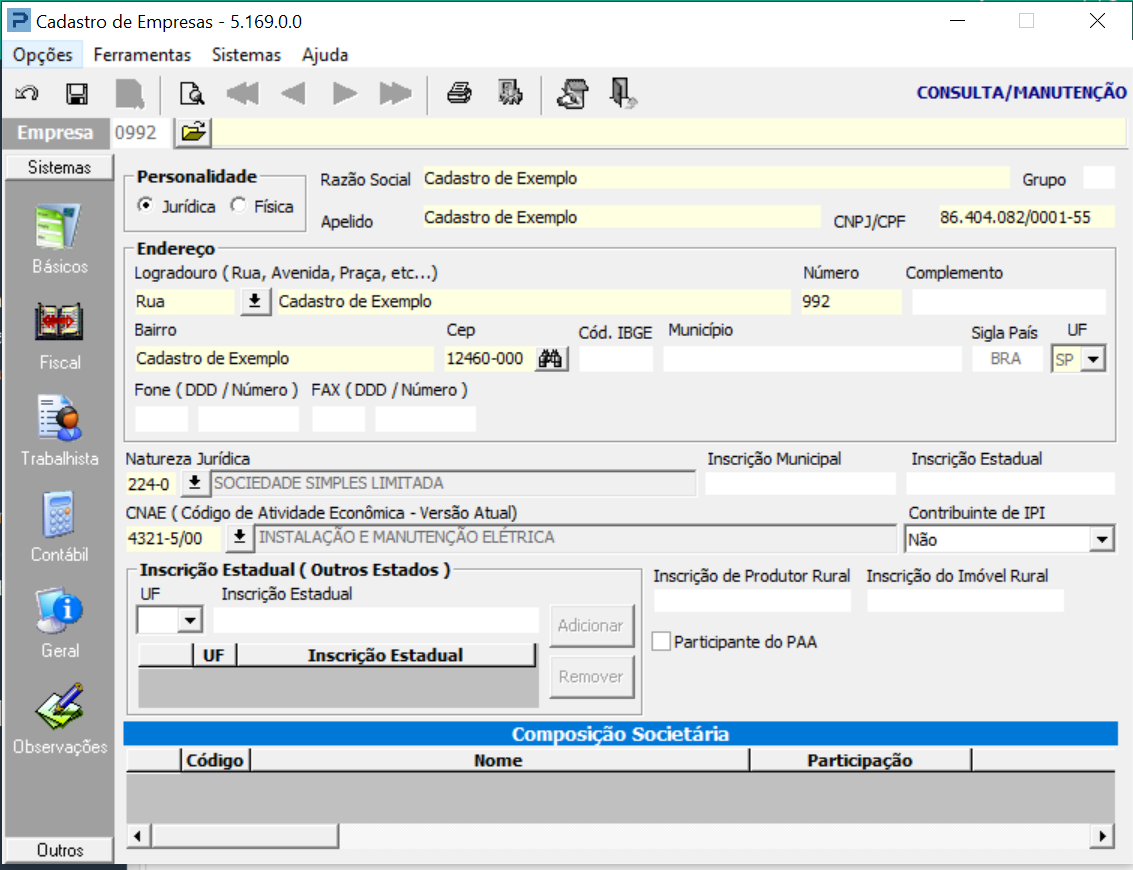
Task: Select the Jurídica radio button
Action: click(146, 206)
